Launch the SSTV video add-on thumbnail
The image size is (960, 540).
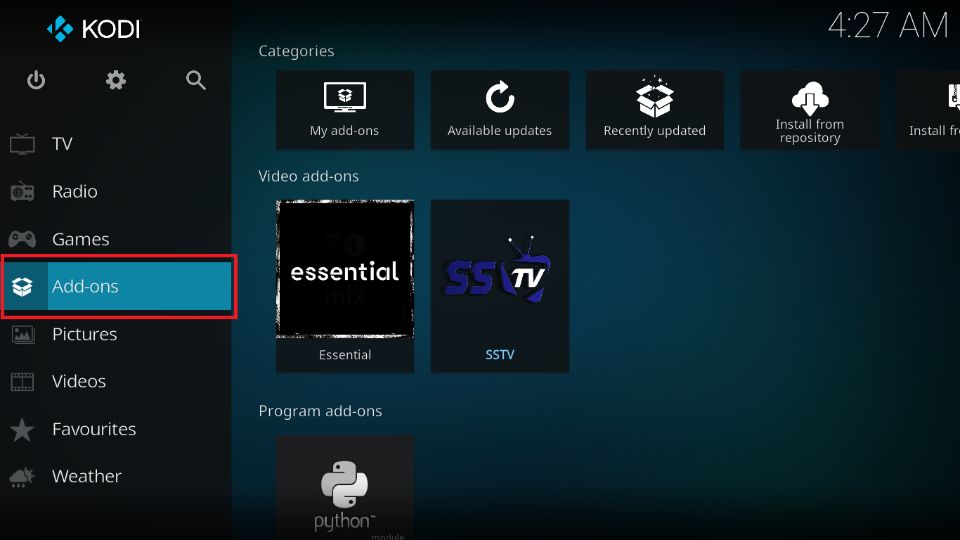[500, 269]
